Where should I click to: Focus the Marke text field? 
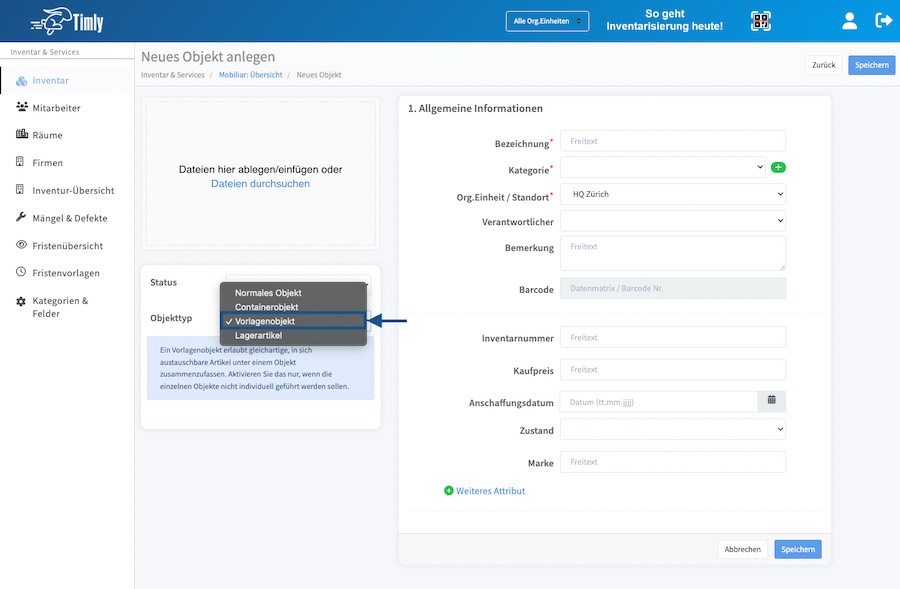click(673, 462)
